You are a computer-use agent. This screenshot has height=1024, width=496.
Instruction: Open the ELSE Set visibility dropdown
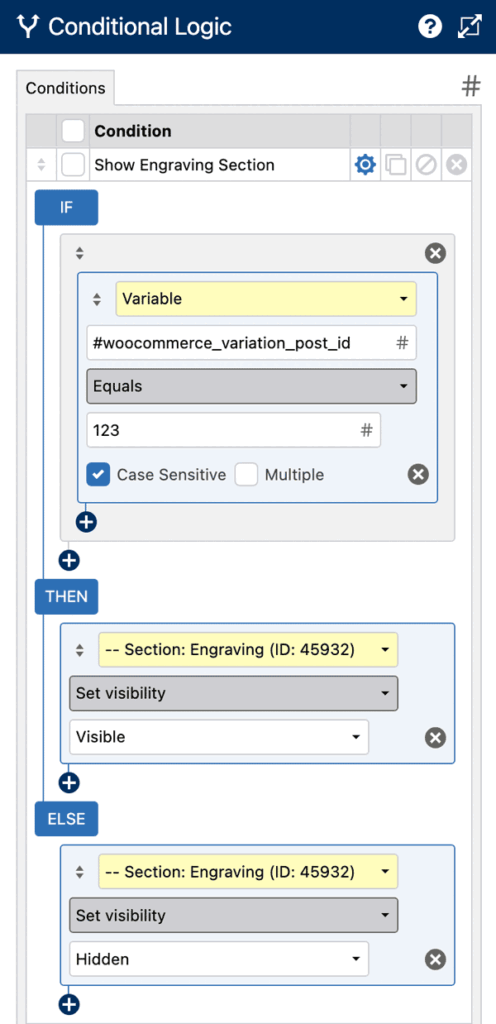(234, 916)
